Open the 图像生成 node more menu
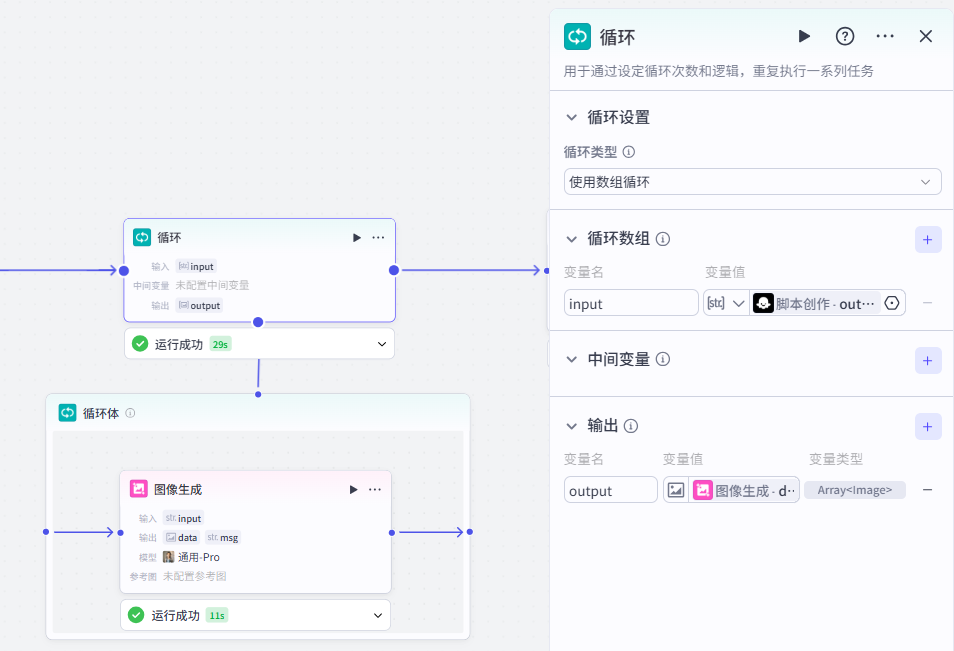Screen dimensions: 954x651 375,490
